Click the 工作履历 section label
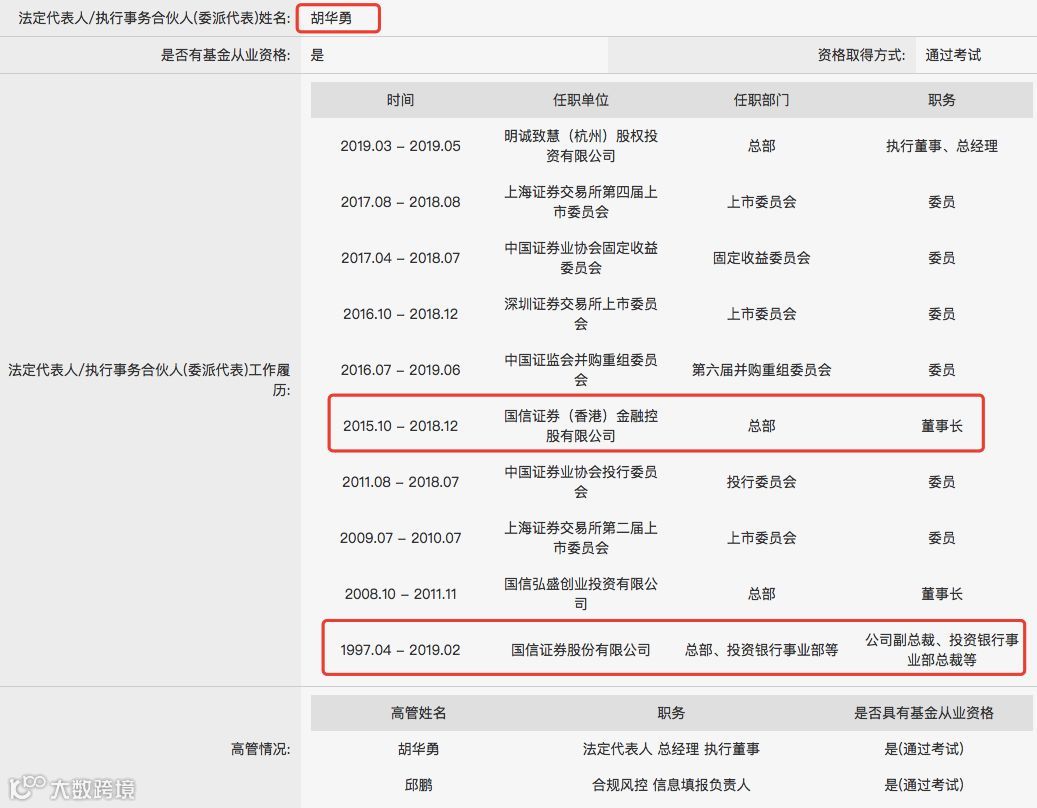Image resolution: width=1037 pixels, height=808 pixels. 149,380
